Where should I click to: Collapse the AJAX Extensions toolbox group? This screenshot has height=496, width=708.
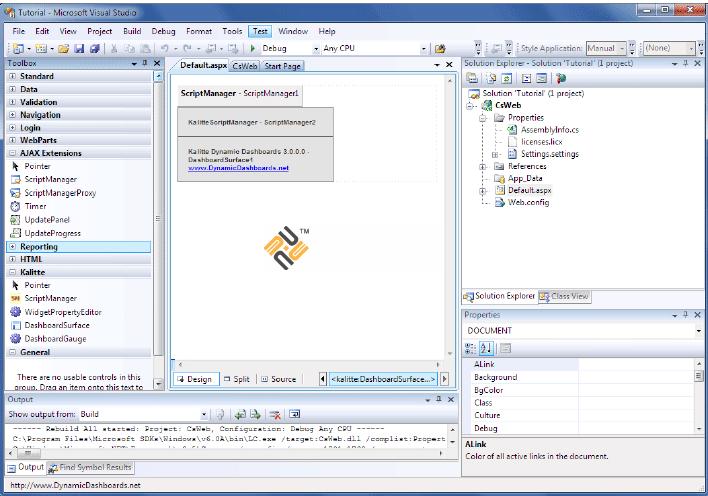(x=13, y=153)
